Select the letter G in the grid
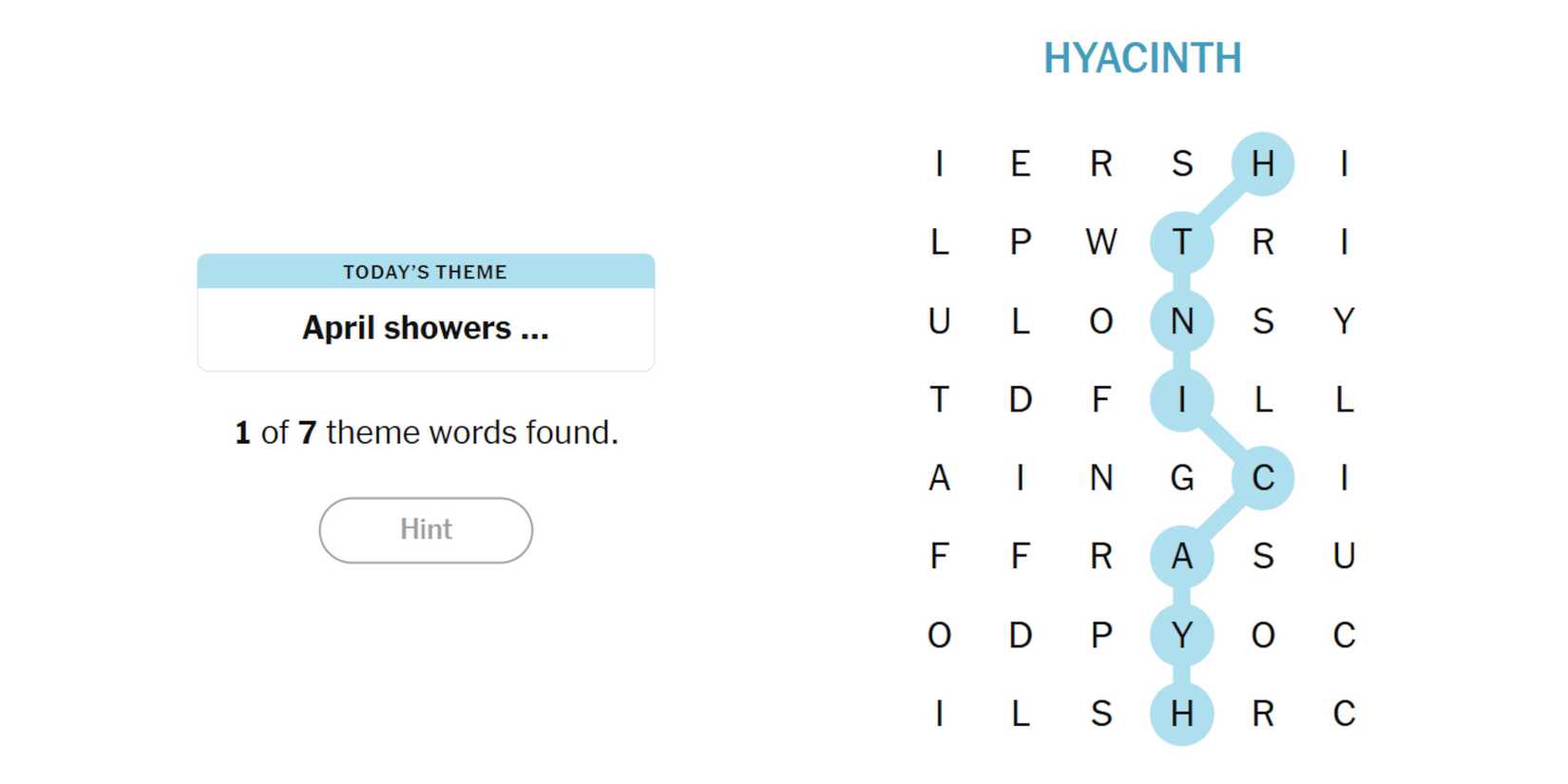1568x784 pixels. click(1182, 478)
